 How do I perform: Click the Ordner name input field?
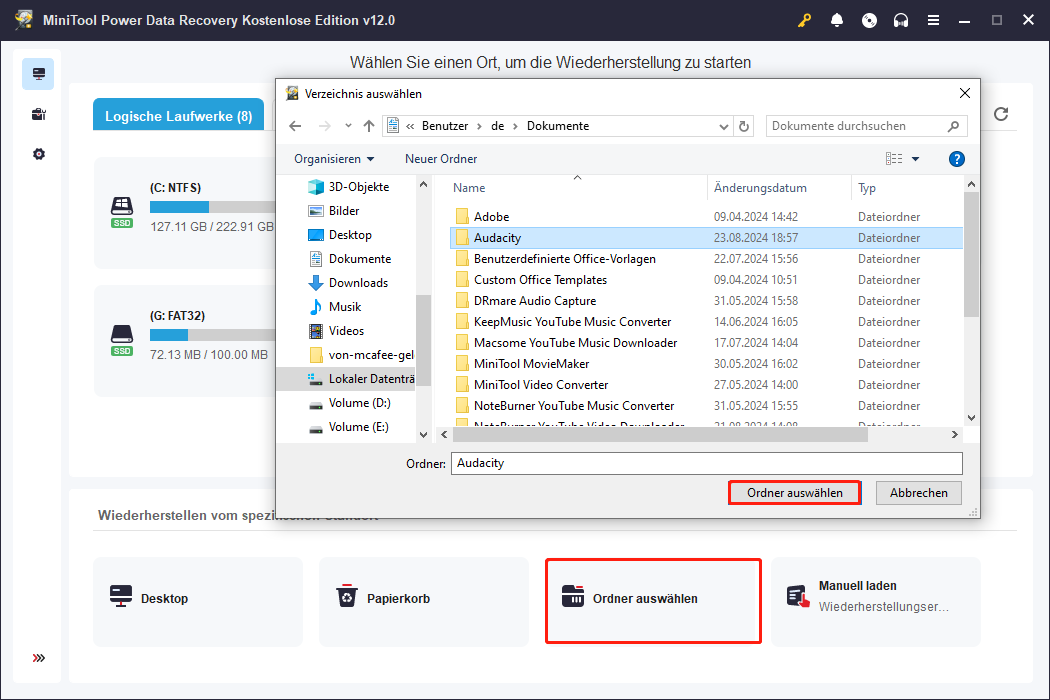[x=706, y=464]
